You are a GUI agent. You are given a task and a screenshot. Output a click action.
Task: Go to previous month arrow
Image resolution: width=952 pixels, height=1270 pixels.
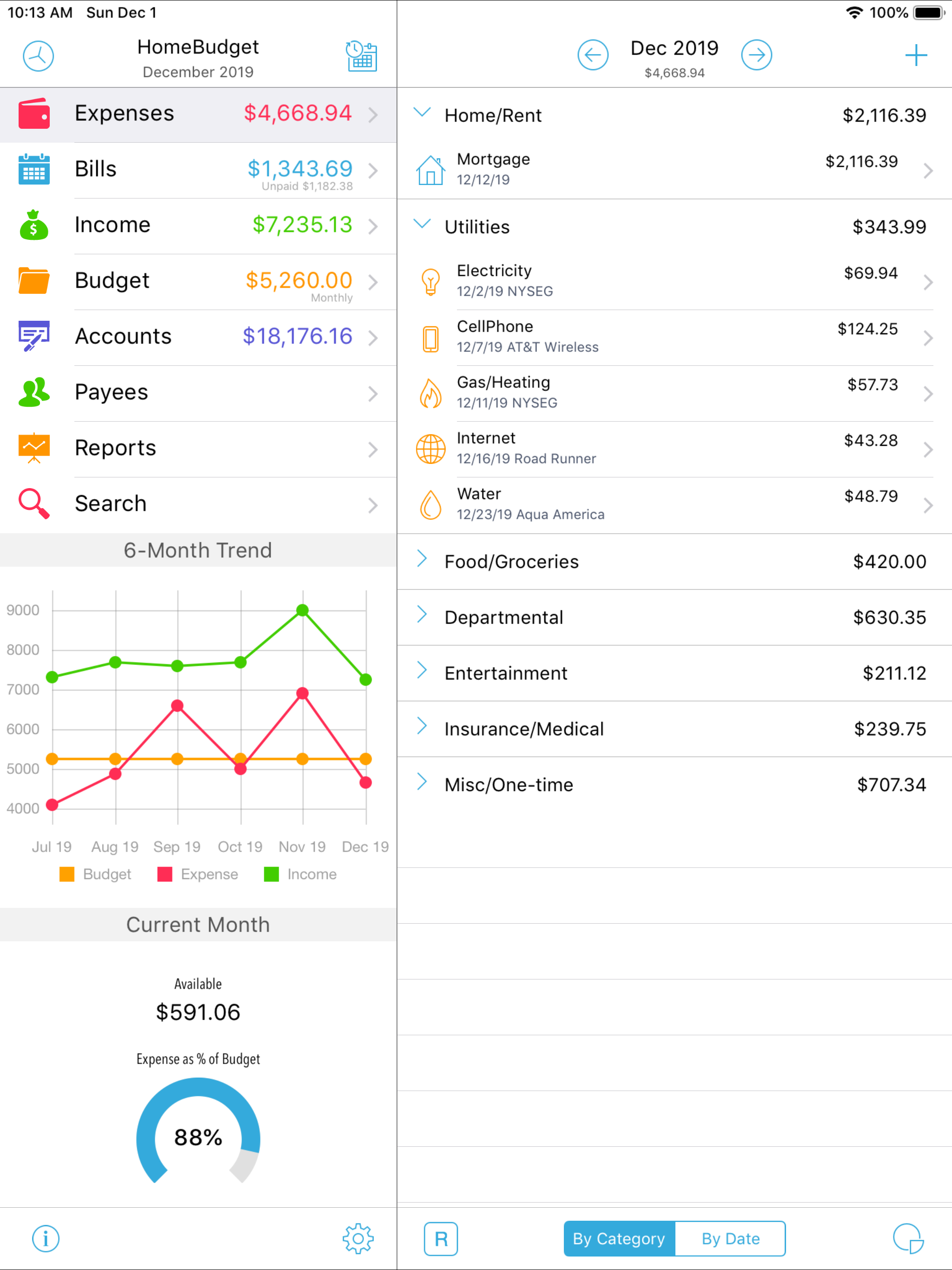[593, 55]
